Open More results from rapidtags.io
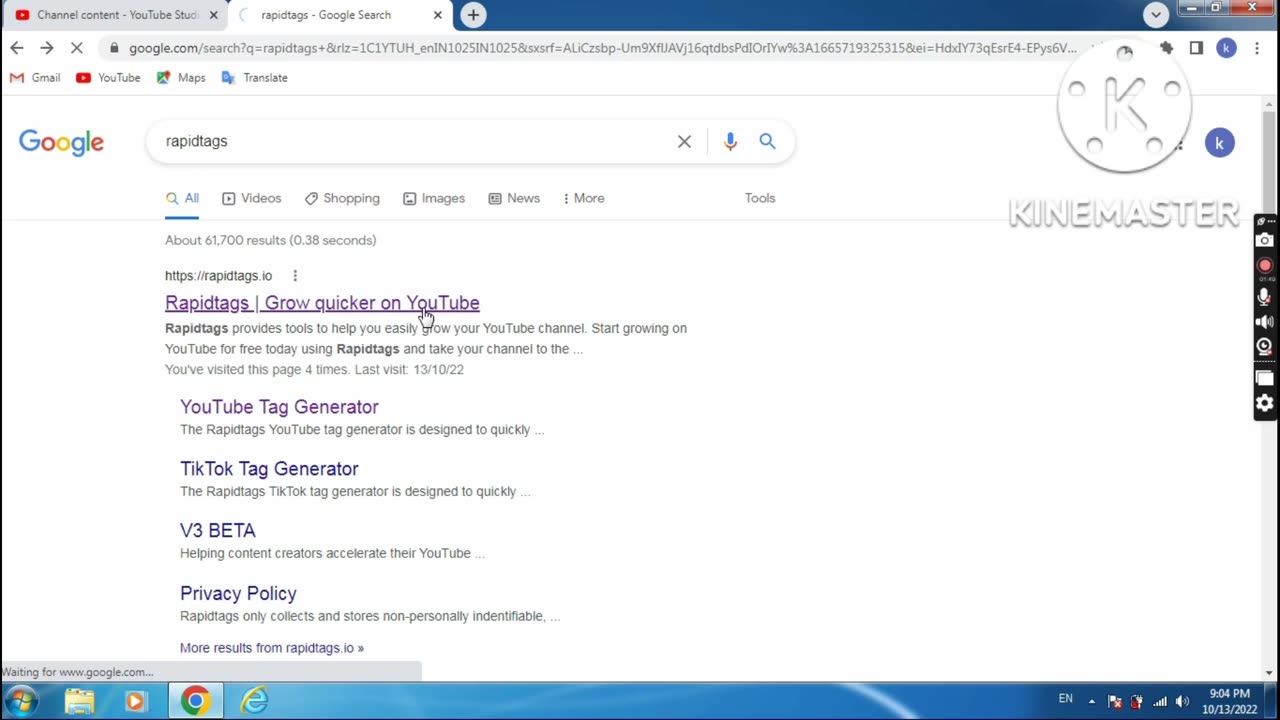 pos(272,648)
